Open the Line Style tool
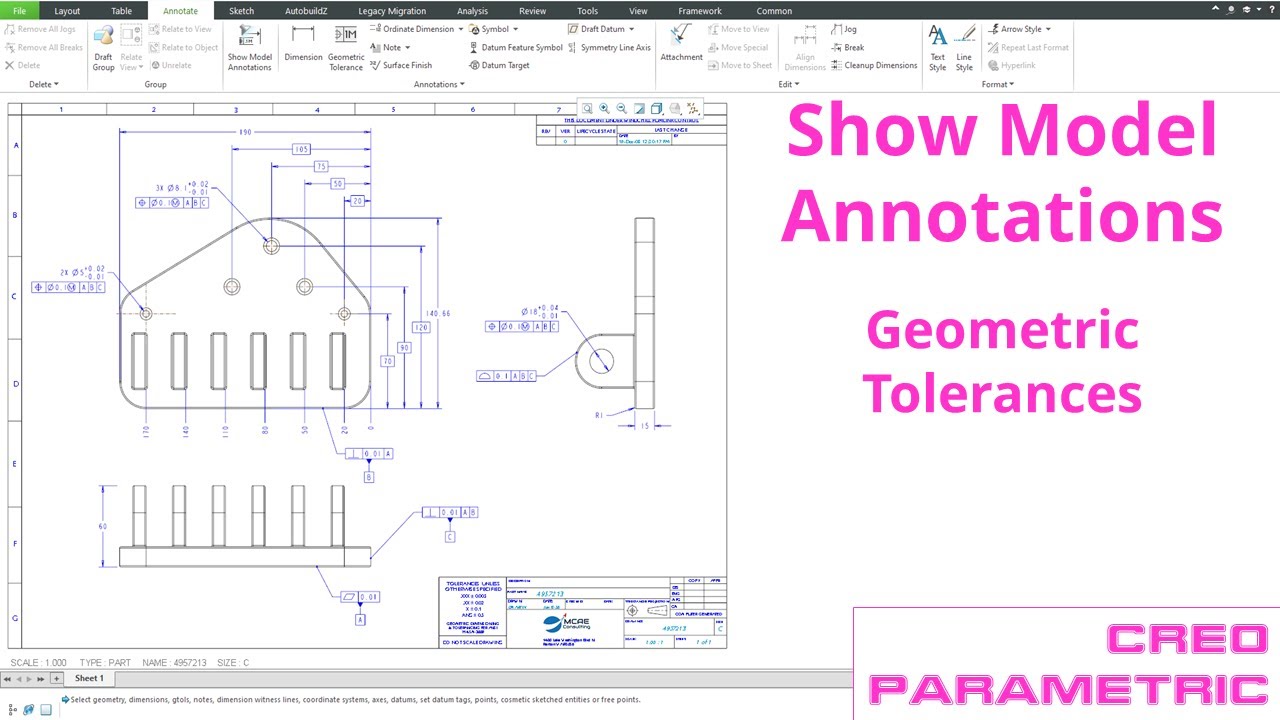The width and height of the screenshot is (1280, 720). click(964, 47)
